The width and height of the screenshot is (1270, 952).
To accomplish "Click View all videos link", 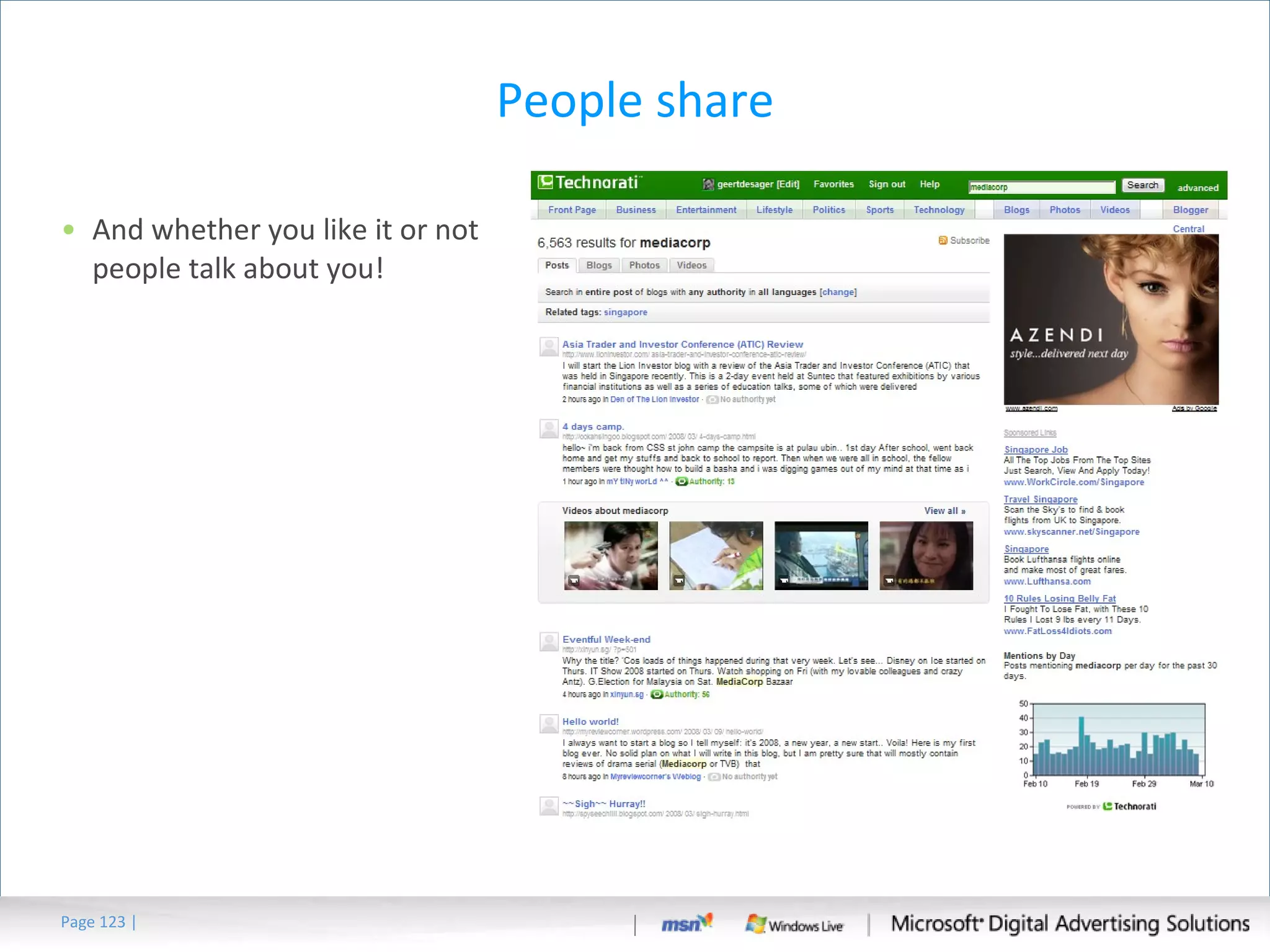I will pyautogui.click(x=944, y=511).
